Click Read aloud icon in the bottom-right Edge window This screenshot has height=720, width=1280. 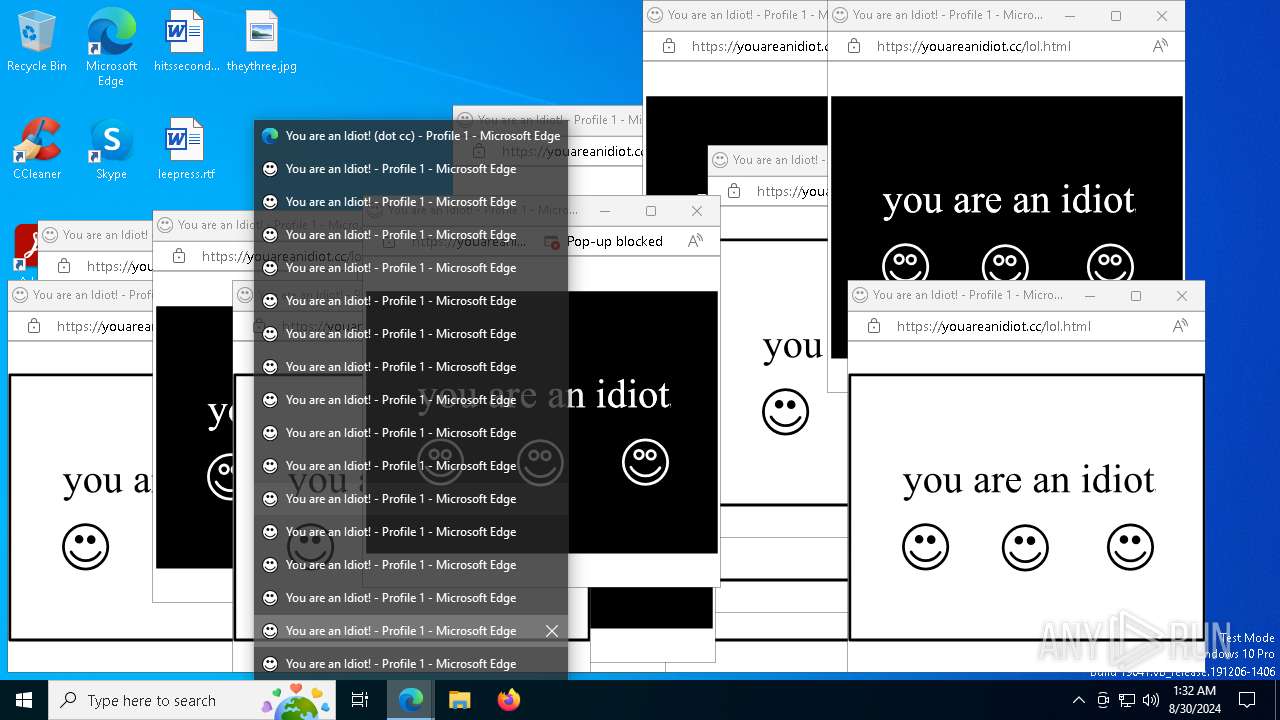click(1181, 326)
